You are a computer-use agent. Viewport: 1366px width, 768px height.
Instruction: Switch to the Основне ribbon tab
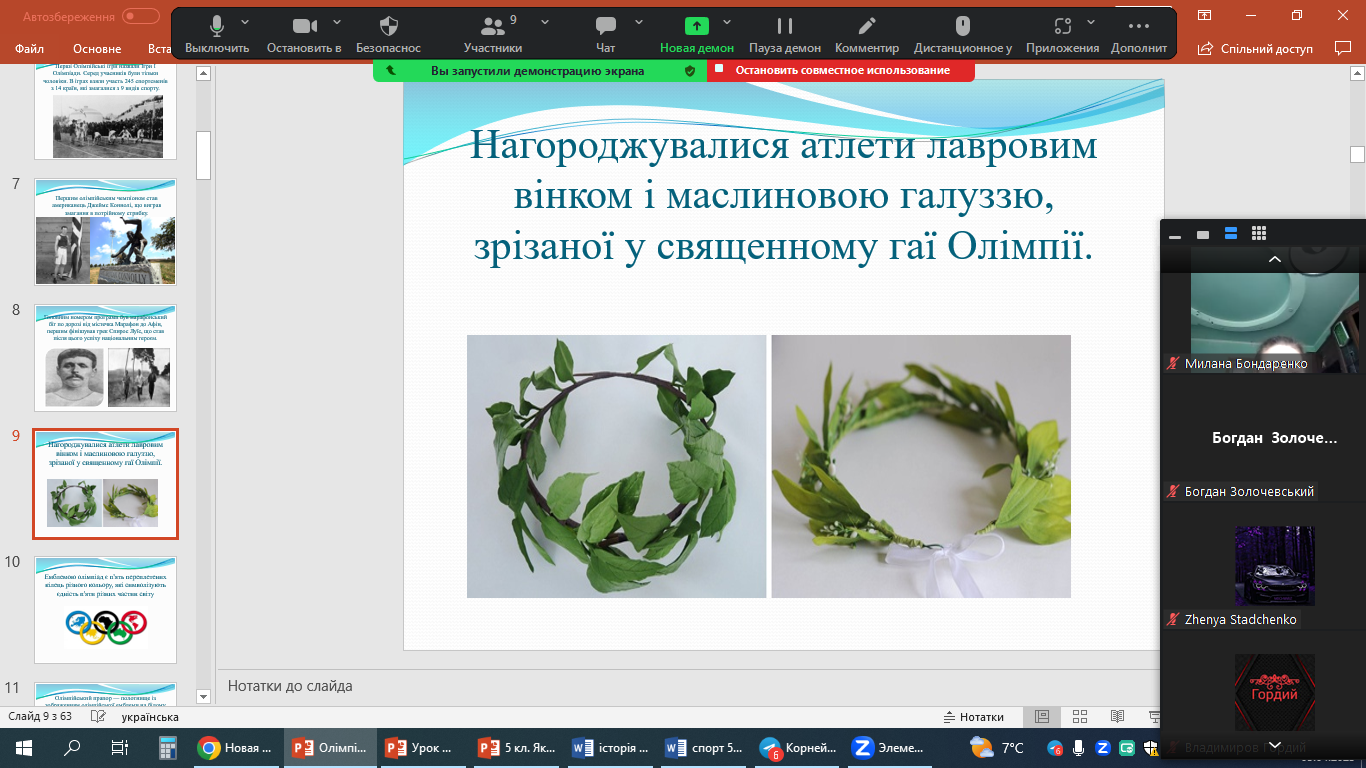click(97, 48)
